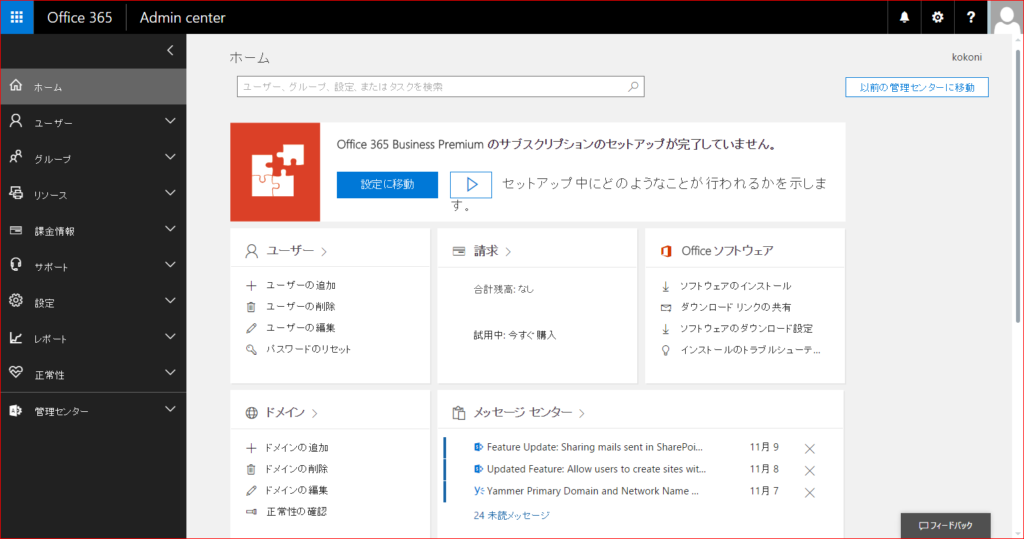Expand the 管理センター sidebar section
1024x539 pixels.
[170, 410]
